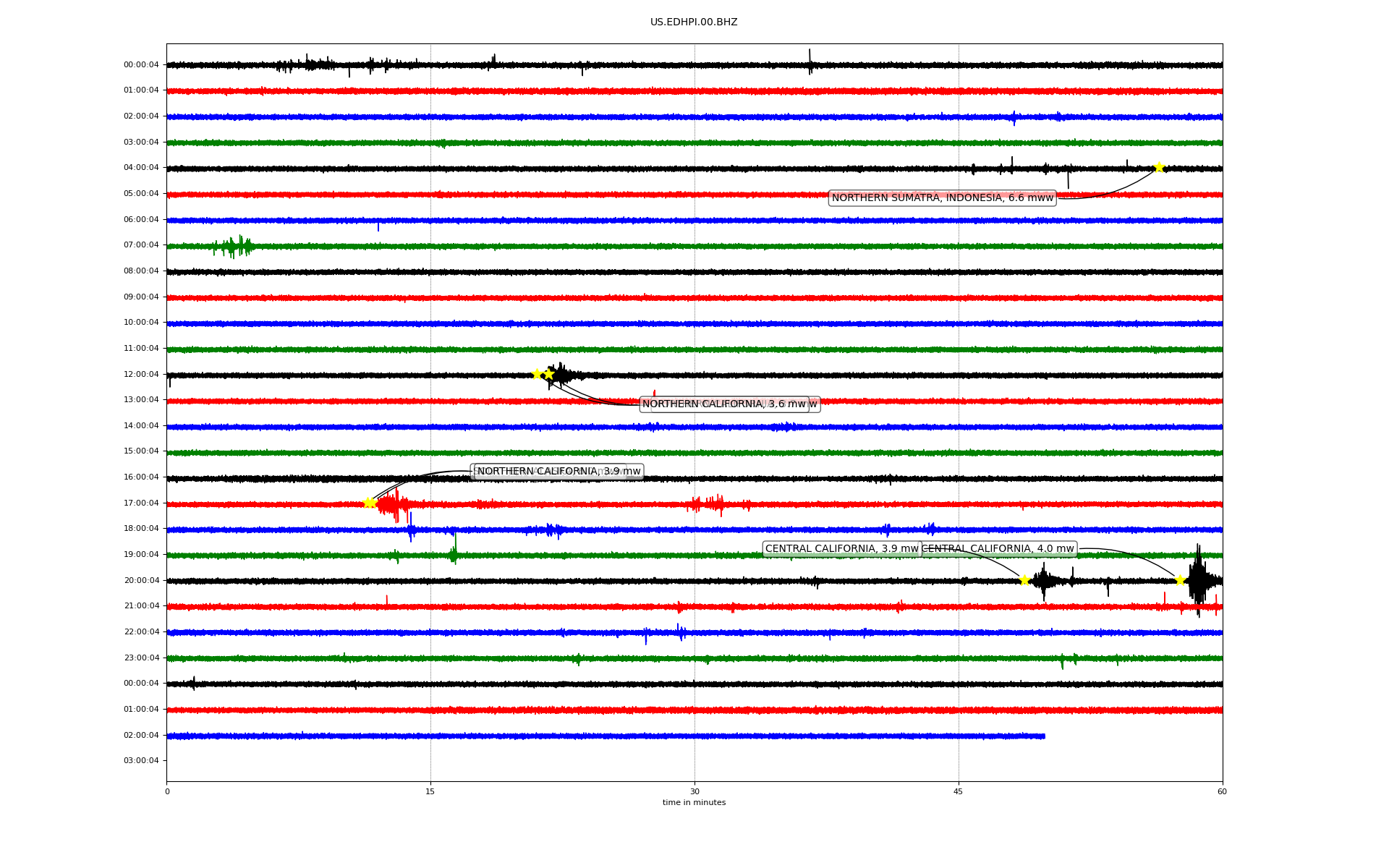The image size is (1389, 868).
Task: Click the 'time in minutes' axis label
Action: coord(694,803)
